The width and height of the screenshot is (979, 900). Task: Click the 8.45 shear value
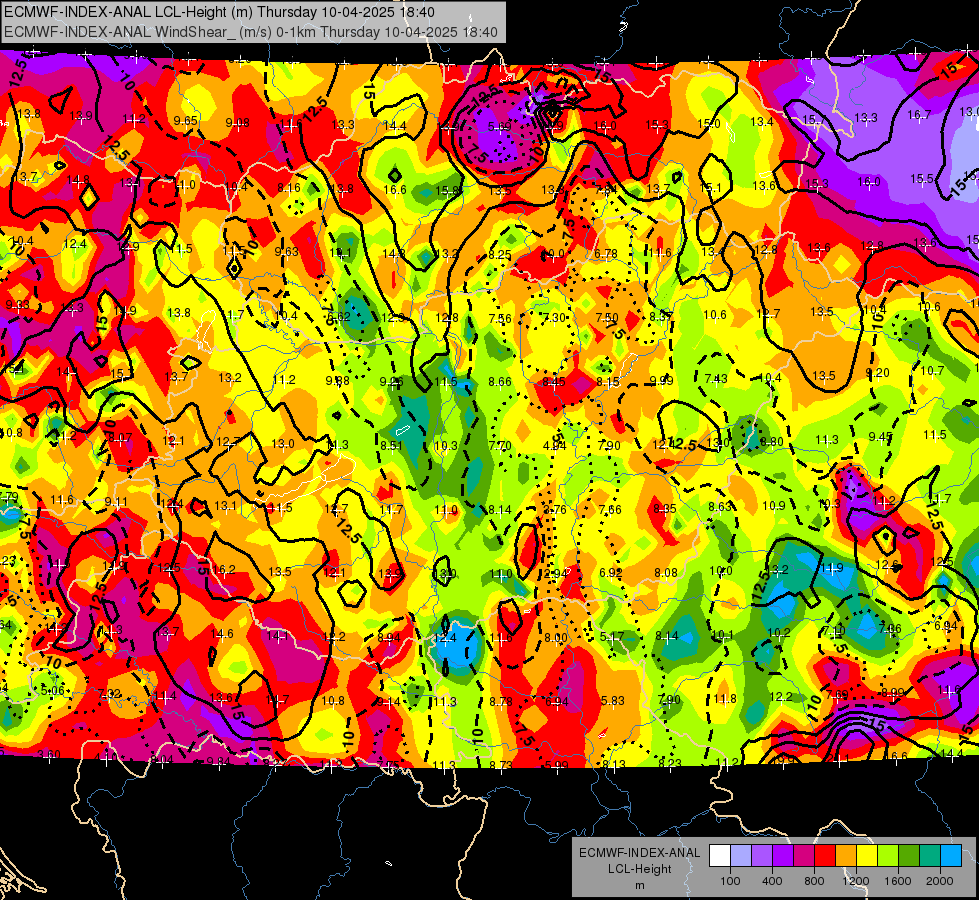(x=554, y=382)
